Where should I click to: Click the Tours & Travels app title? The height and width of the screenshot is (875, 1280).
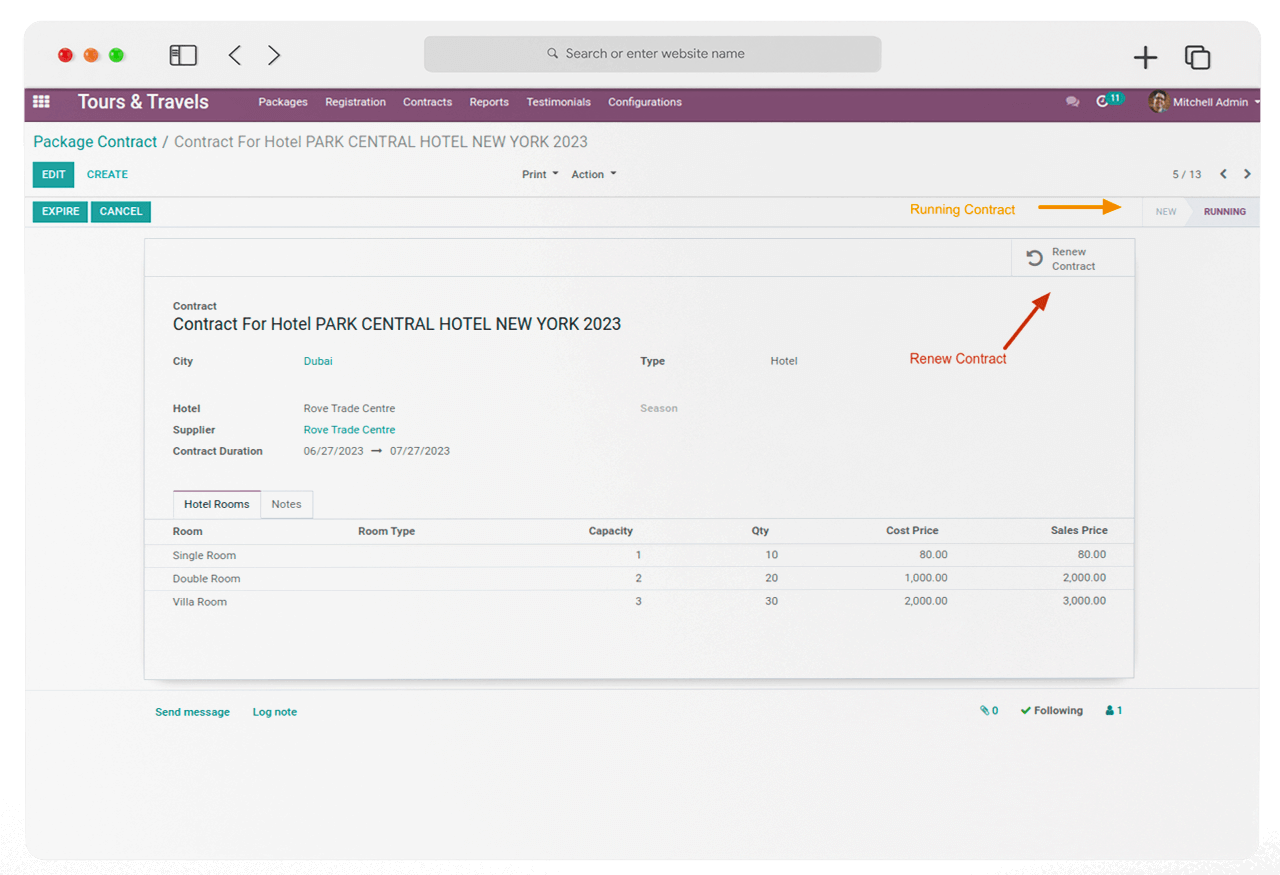tap(143, 102)
